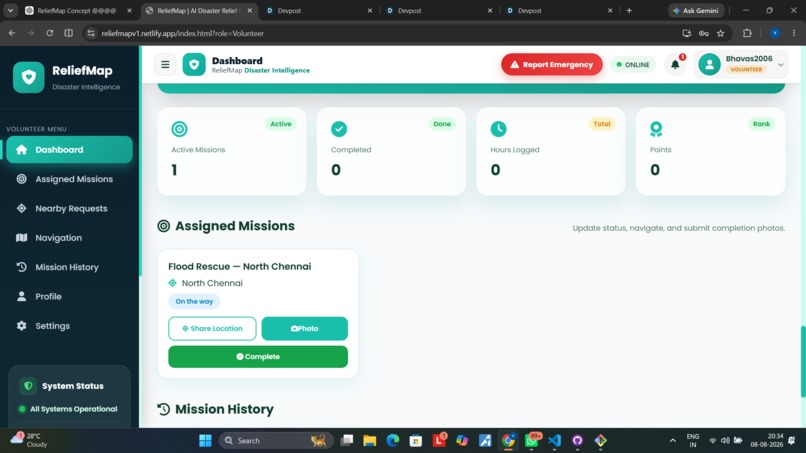This screenshot has width=806, height=453.
Task: Click the System Status shield icon
Action: (28, 386)
